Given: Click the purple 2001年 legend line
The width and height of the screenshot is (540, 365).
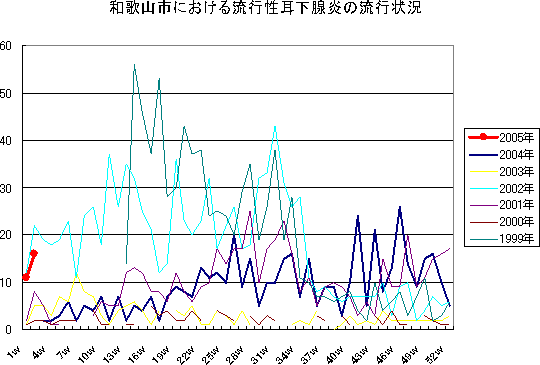Looking at the screenshot, I should 483,205.
